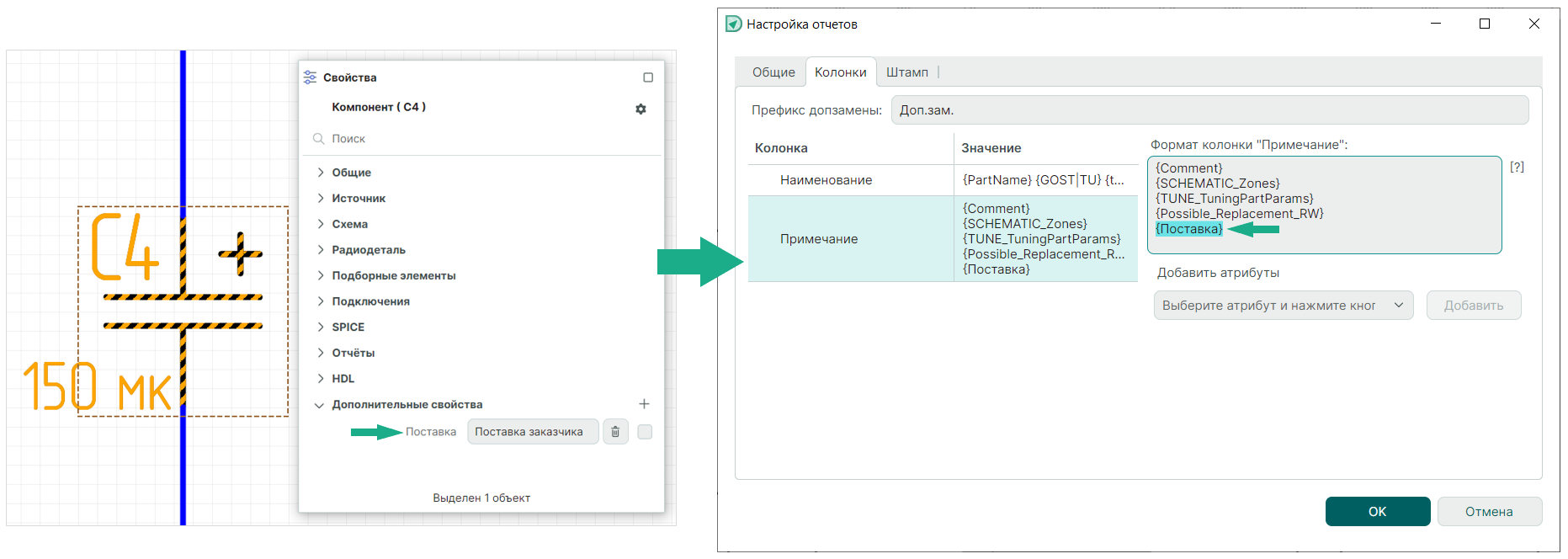Click the [?] help icon for format

[1517, 167]
